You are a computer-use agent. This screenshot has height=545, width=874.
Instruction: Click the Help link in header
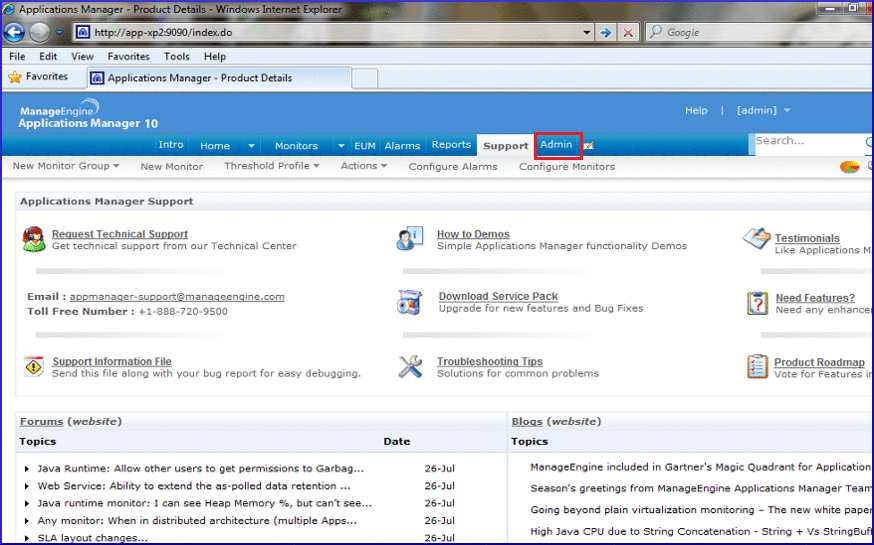(x=696, y=110)
